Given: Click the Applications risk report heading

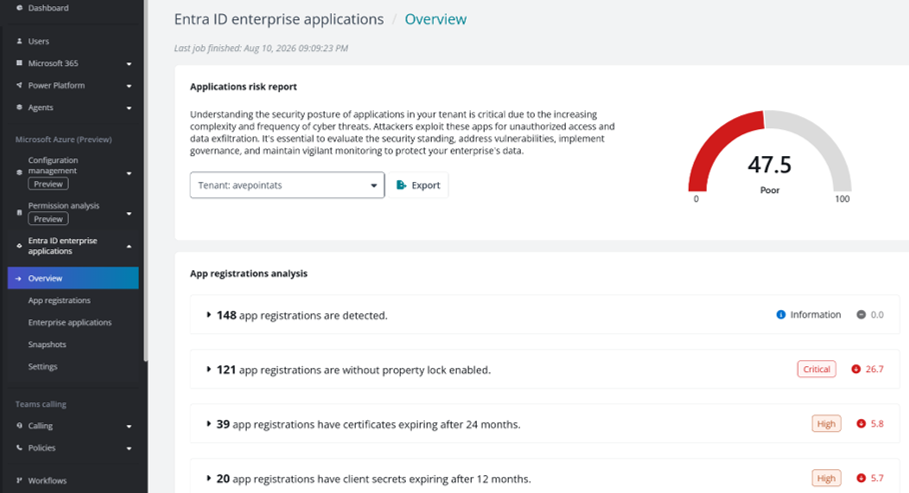Looking at the screenshot, I should [x=243, y=86].
